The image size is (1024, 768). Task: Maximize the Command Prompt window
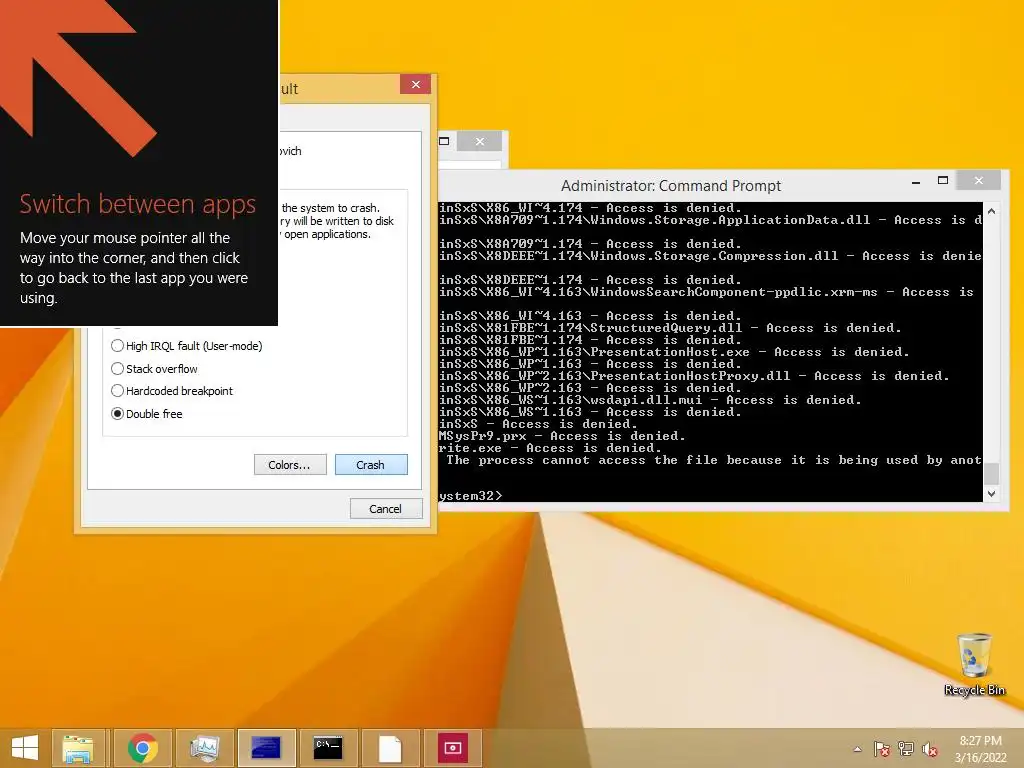coord(943,181)
